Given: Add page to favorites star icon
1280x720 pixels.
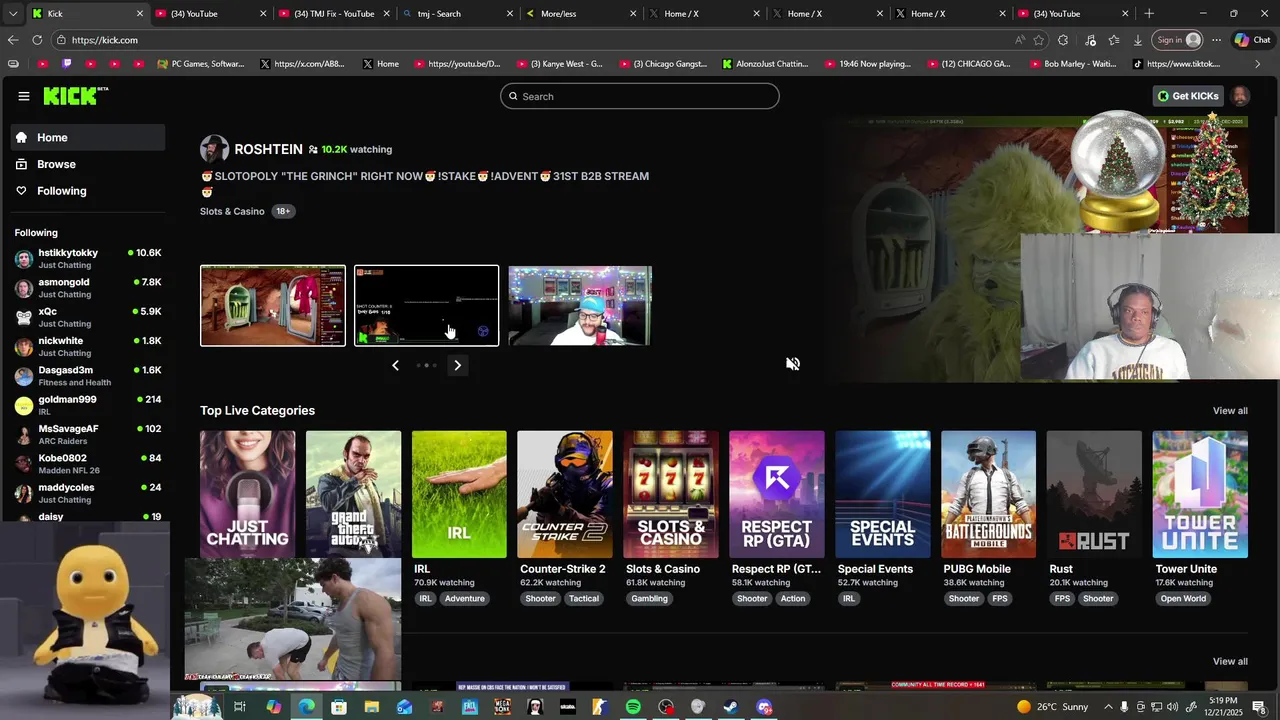Looking at the screenshot, I should (x=1039, y=40).
